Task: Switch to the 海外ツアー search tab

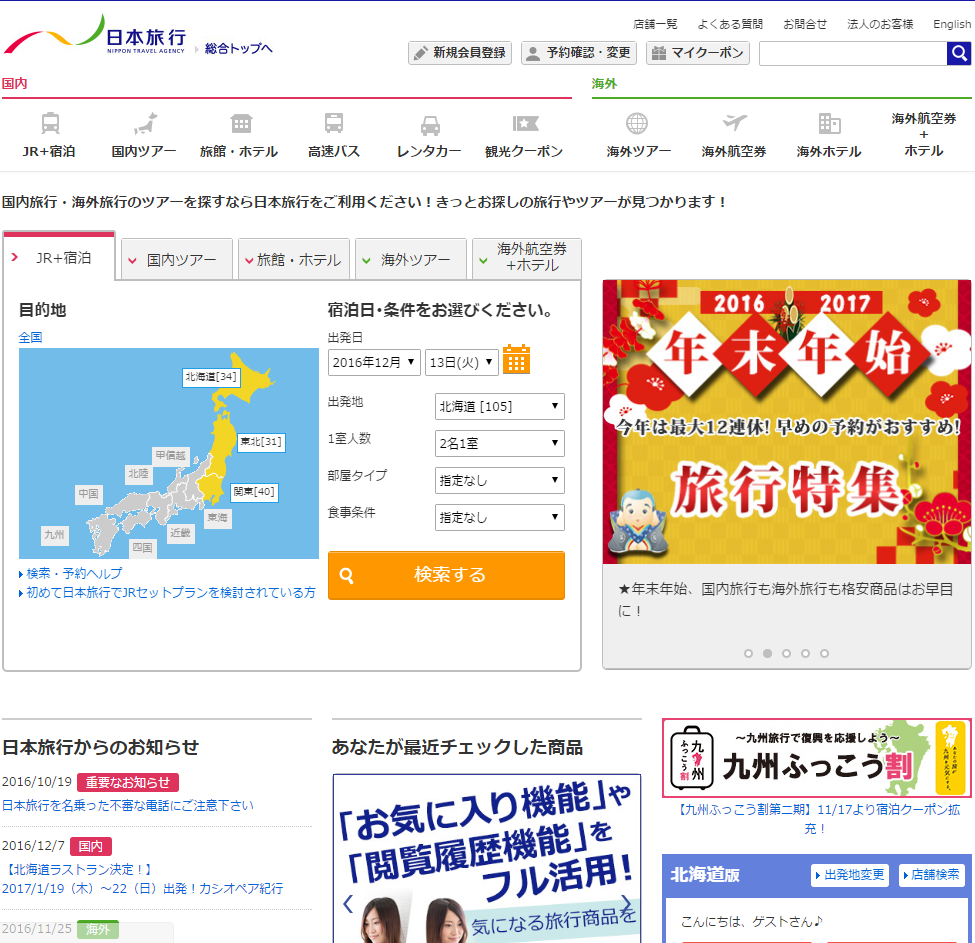Action: point(411,259)
